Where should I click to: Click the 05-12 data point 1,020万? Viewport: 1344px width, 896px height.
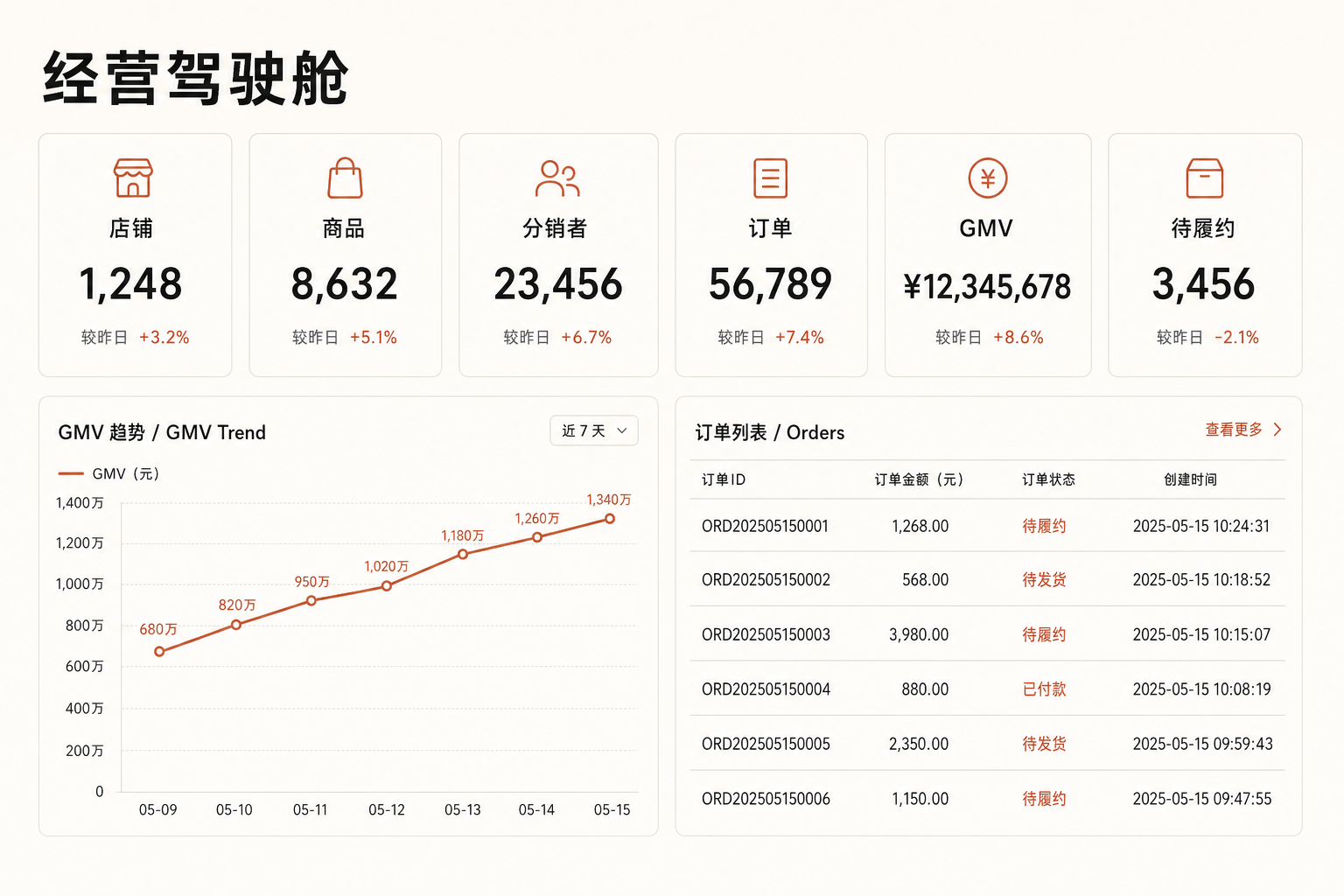[x=387, y=586]
